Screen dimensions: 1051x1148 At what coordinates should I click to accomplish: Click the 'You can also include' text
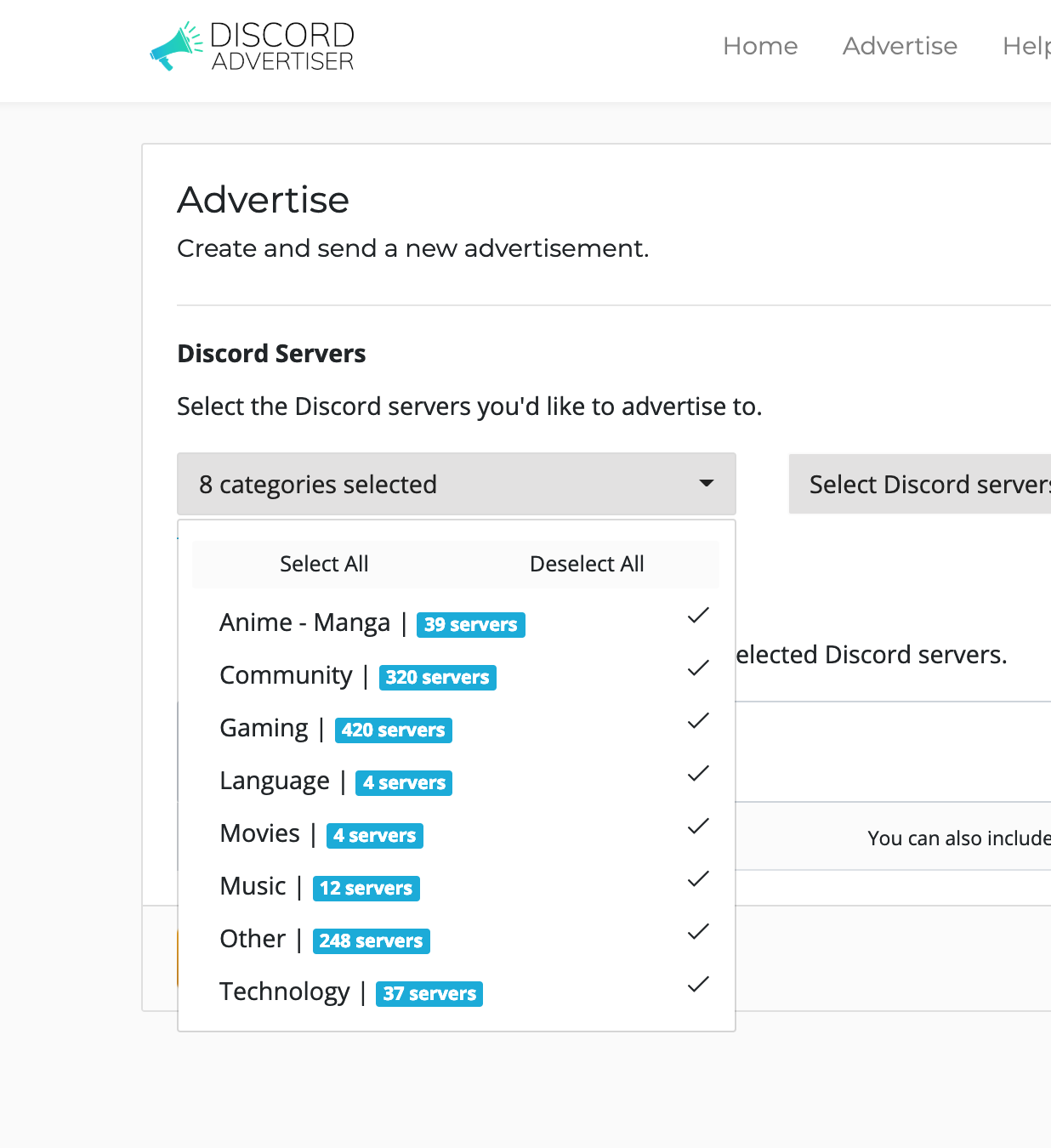[959, 838]
